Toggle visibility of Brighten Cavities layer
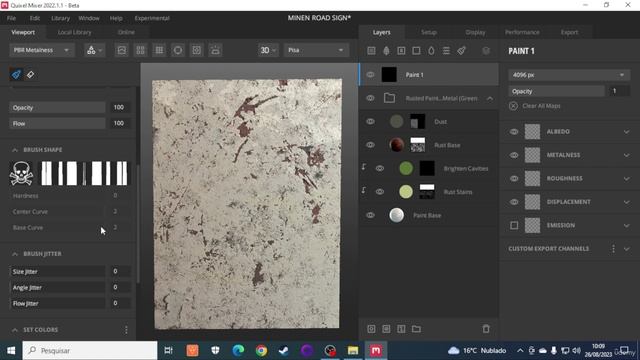 pos(380,168)
